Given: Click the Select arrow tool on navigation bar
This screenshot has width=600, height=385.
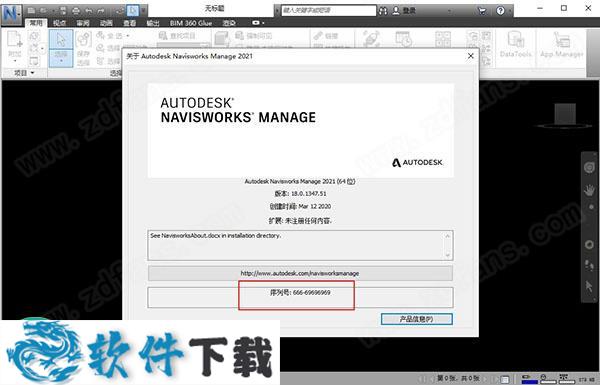Looking at the screenshot, I should (589, 286).
